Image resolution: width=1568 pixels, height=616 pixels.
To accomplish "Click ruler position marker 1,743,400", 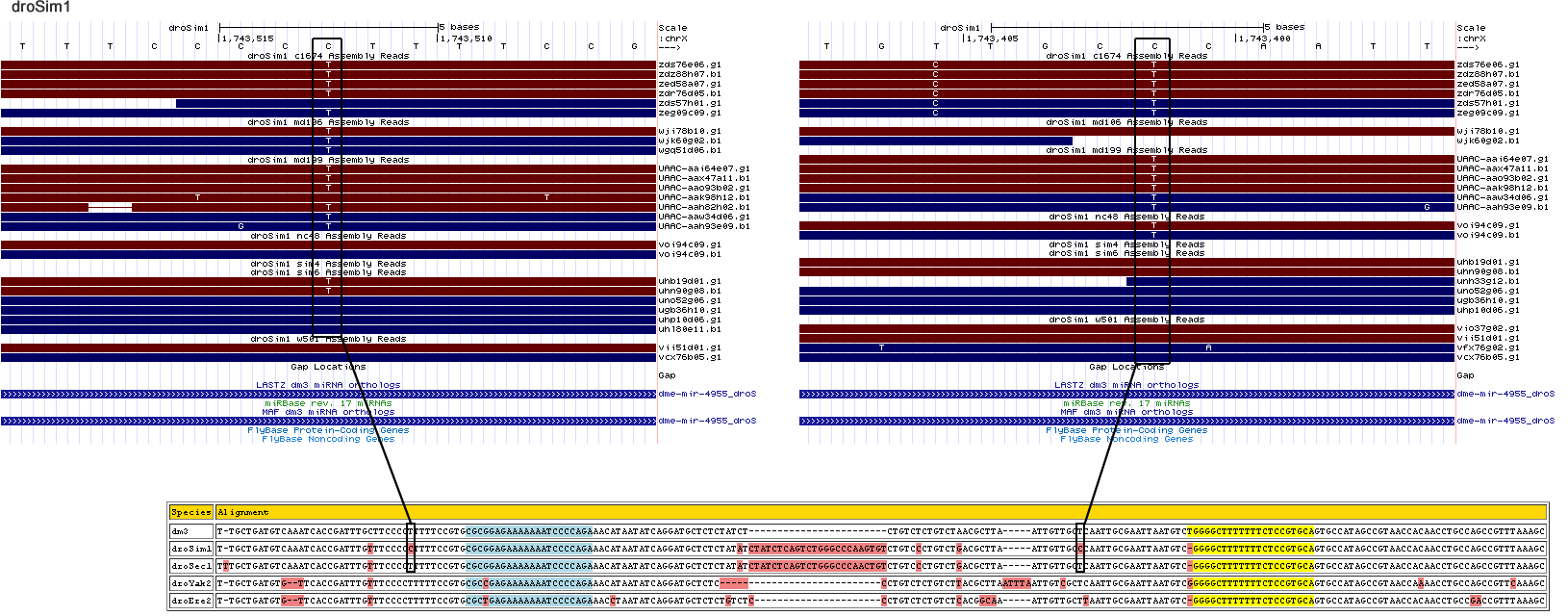I will 1264,38.
